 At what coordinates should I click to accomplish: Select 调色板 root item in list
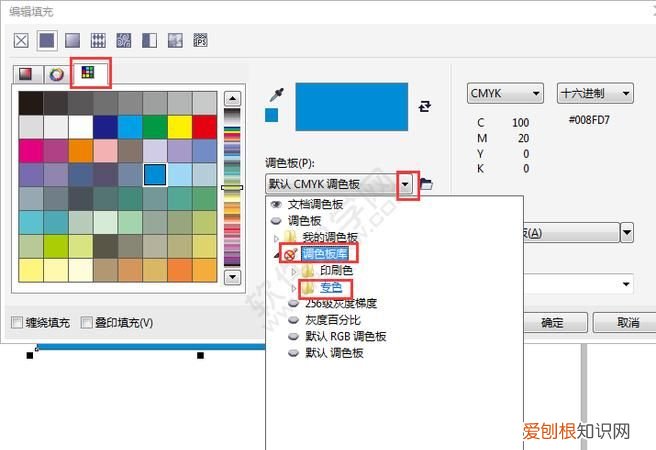coord(304,220)
